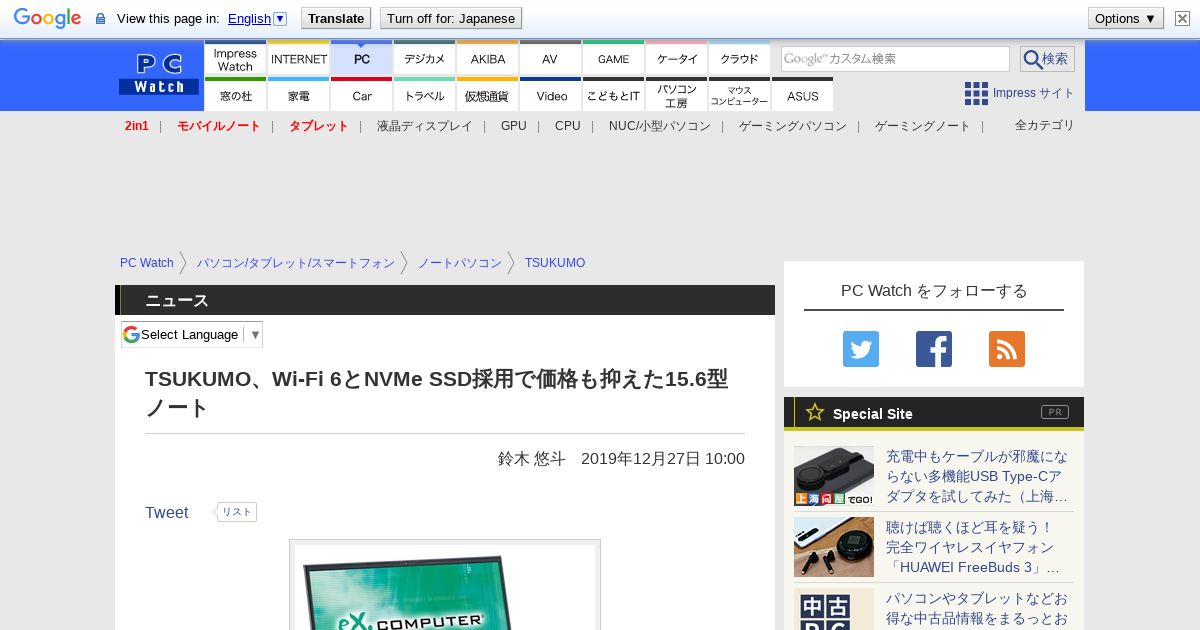Close the Google translate bar

[x=1182, y=18]
